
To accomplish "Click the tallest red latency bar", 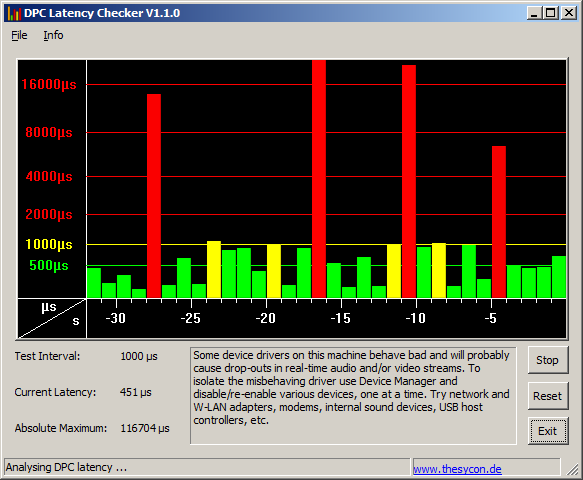I will [x=319, y=179].
